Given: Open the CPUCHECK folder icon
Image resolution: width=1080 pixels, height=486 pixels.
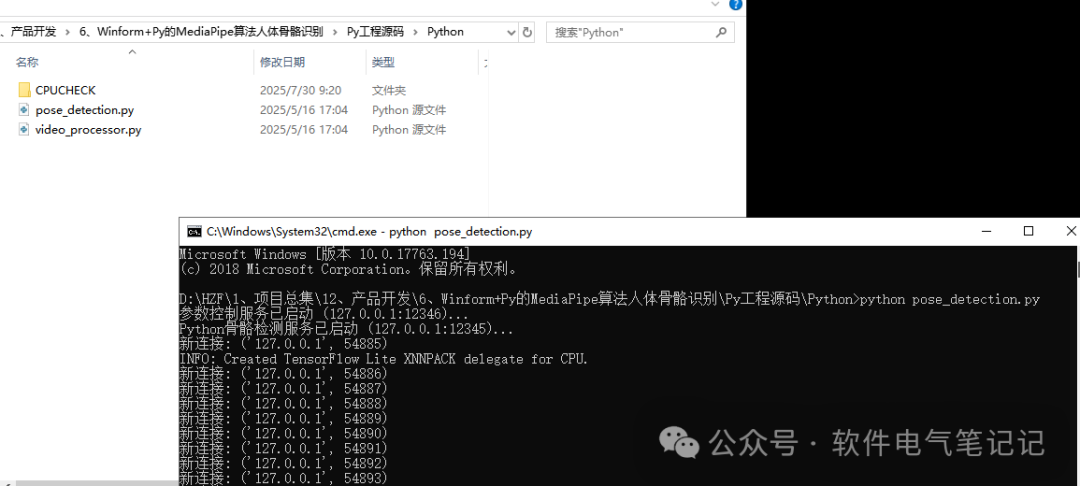Looking at the screenshot, I should coord(25,90).
